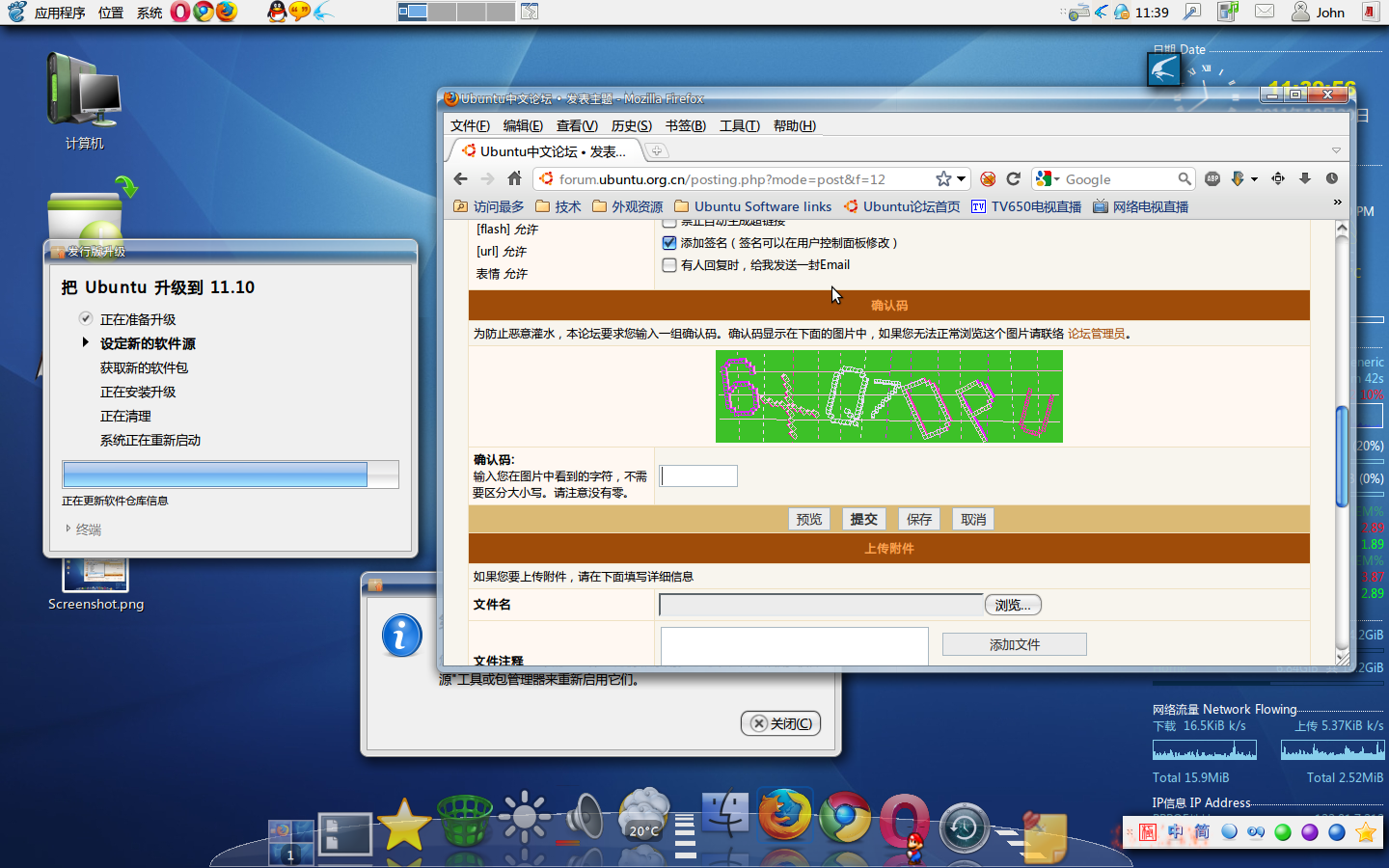Launch Chrome from the top panel
This screenshot has width=1389, height=868.
click(204, 12)
